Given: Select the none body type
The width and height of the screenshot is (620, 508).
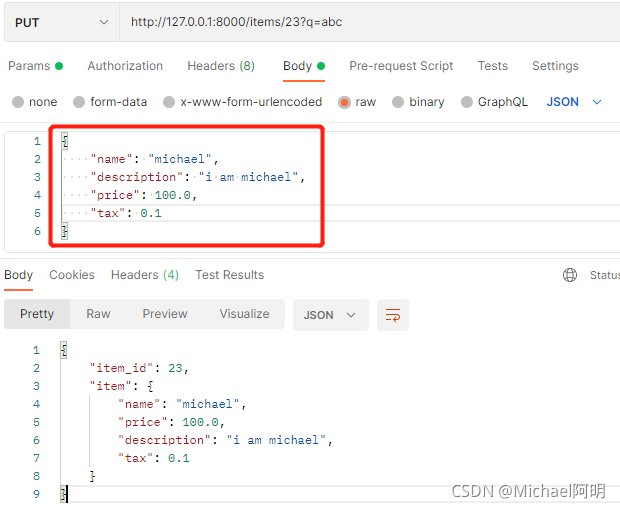Looking at the screenshot, I should tap(35, 102).
